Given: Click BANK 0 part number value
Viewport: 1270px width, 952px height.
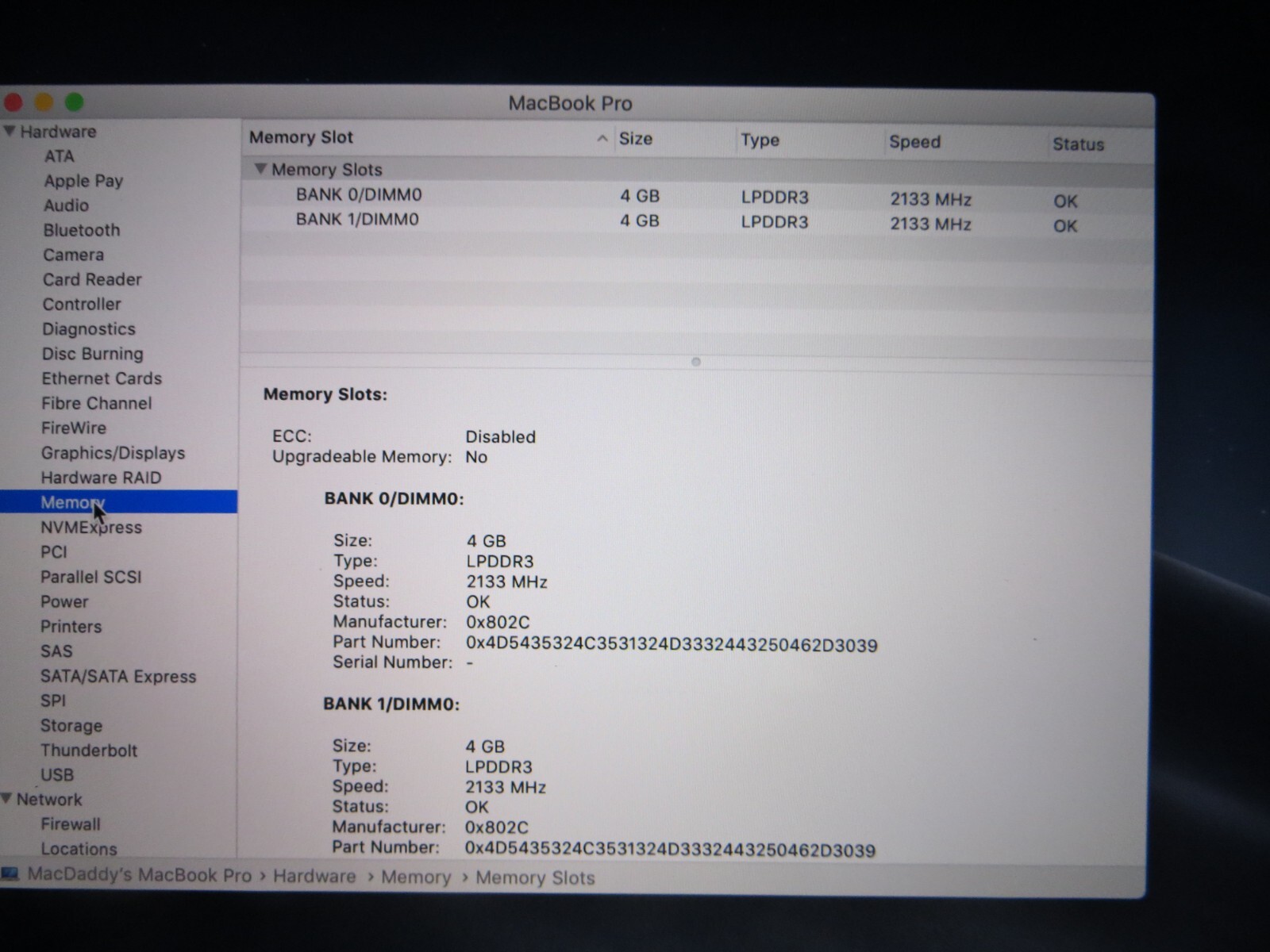Looking at the screenshot, I should coord(672,644).
